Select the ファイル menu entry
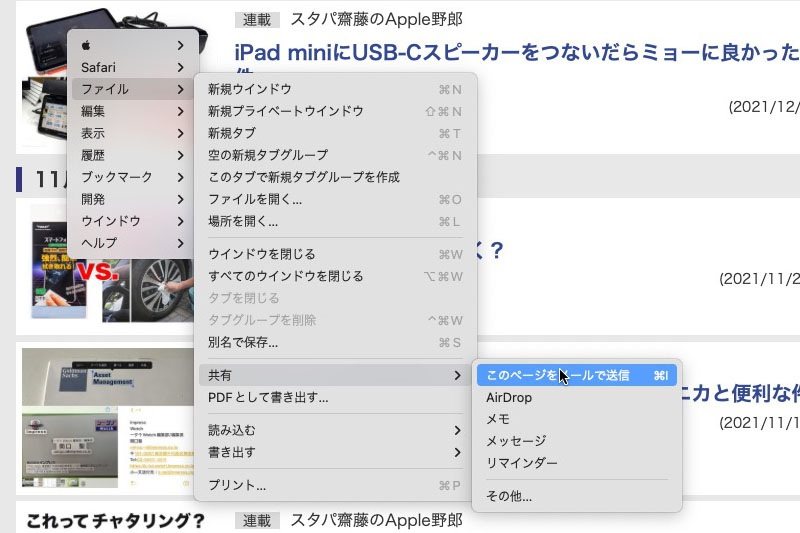 click(x=132, y=89)
